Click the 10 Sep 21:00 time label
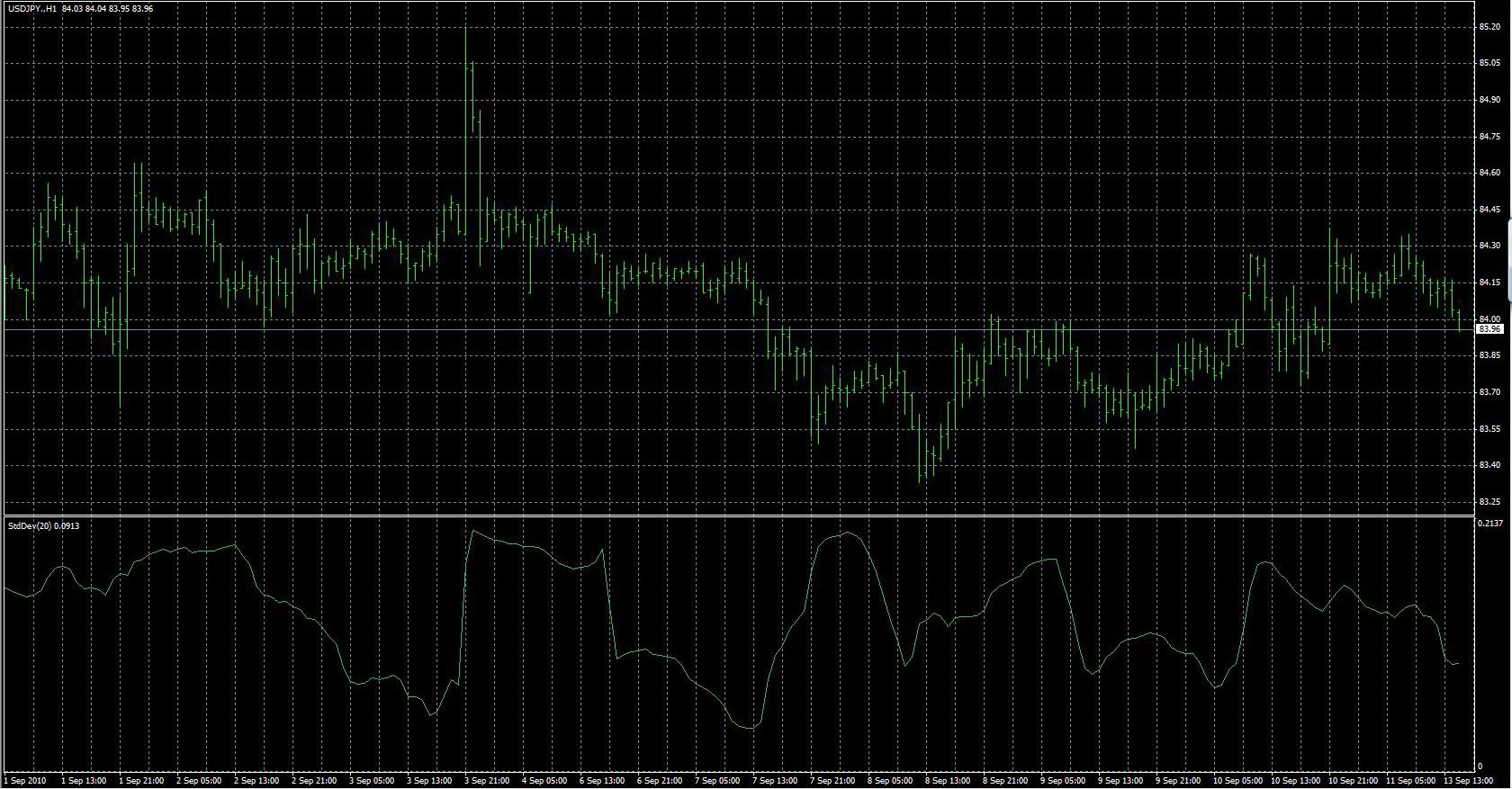This screenshot has width=1512, height=789. [1352, 781]
